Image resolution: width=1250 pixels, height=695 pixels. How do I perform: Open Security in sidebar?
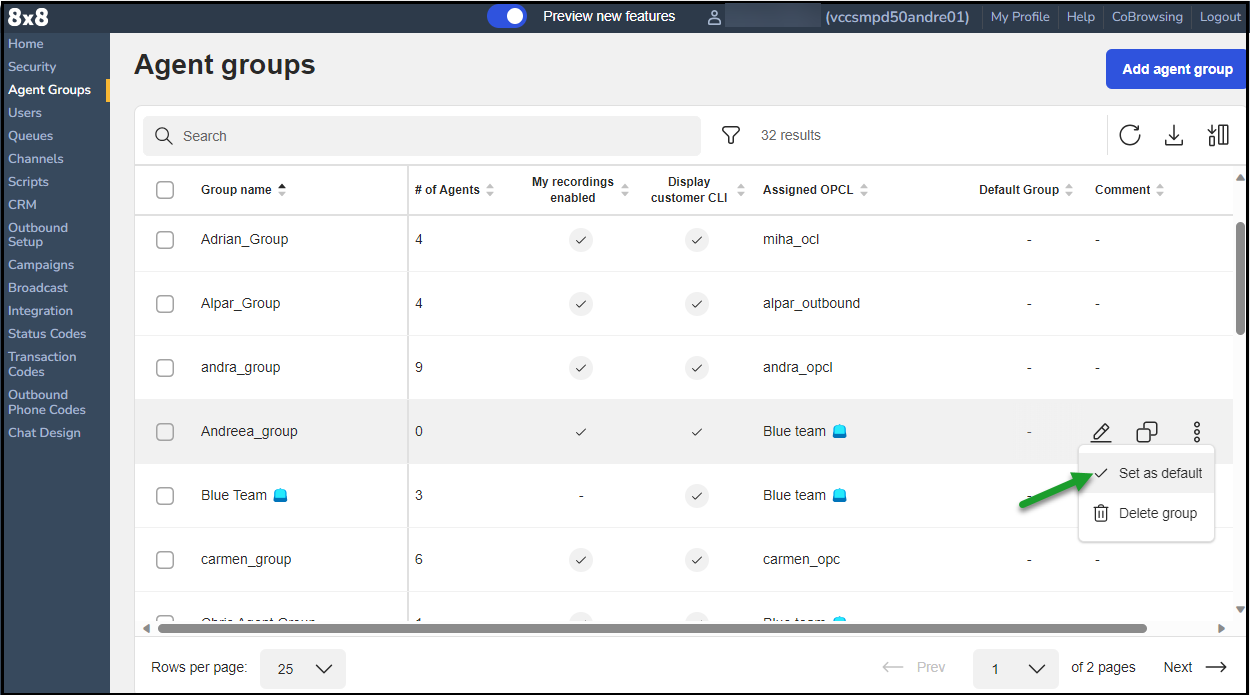pyautogui.click(x=32, y=67)
